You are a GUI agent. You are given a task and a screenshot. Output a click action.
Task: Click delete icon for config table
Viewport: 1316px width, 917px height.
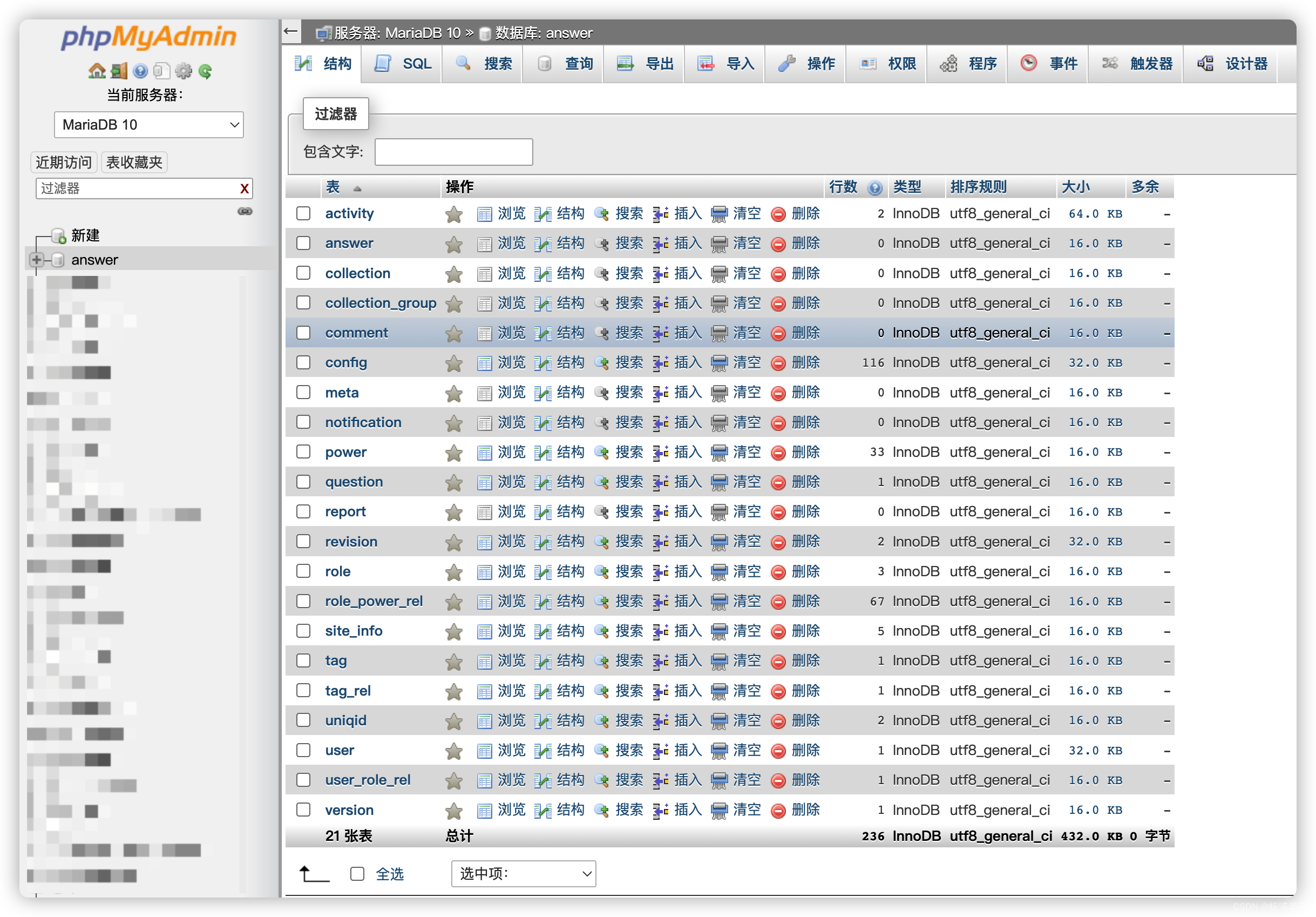(778, 363)
